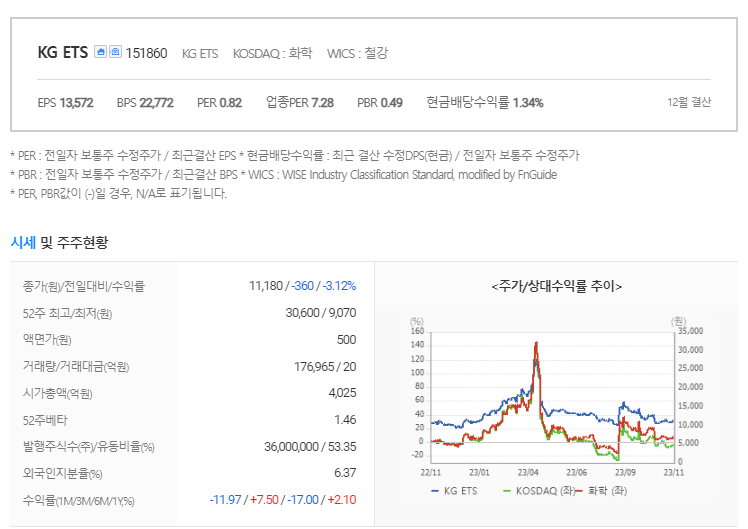Click the gray KG ETS English name
Screen dimensions: 748x529
pyautogui.click(x=200, y=53)
